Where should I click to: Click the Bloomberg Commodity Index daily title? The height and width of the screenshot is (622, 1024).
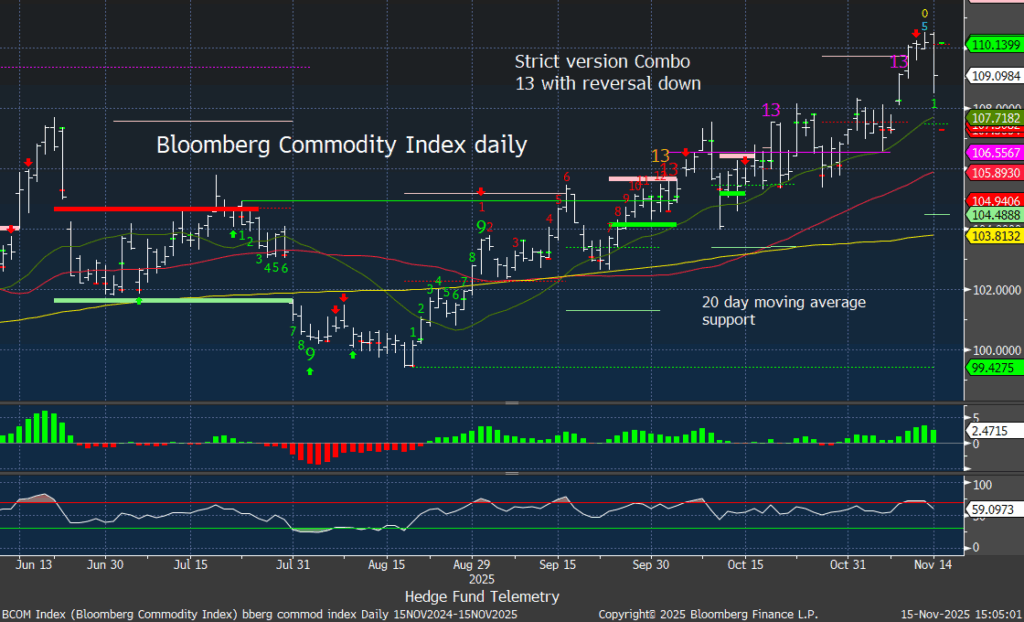pyautogui.click(x=341, y=145)
